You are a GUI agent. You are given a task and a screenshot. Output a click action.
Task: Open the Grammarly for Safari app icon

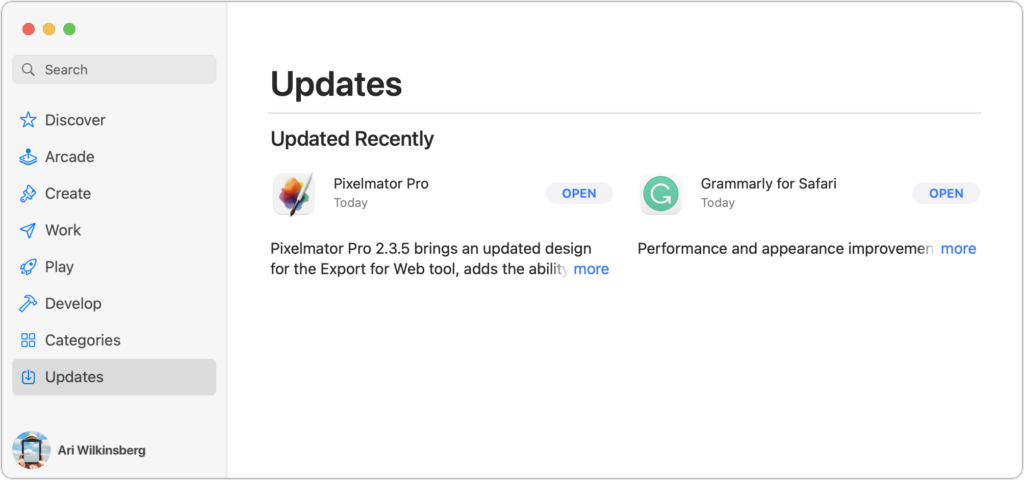(661, 194)
